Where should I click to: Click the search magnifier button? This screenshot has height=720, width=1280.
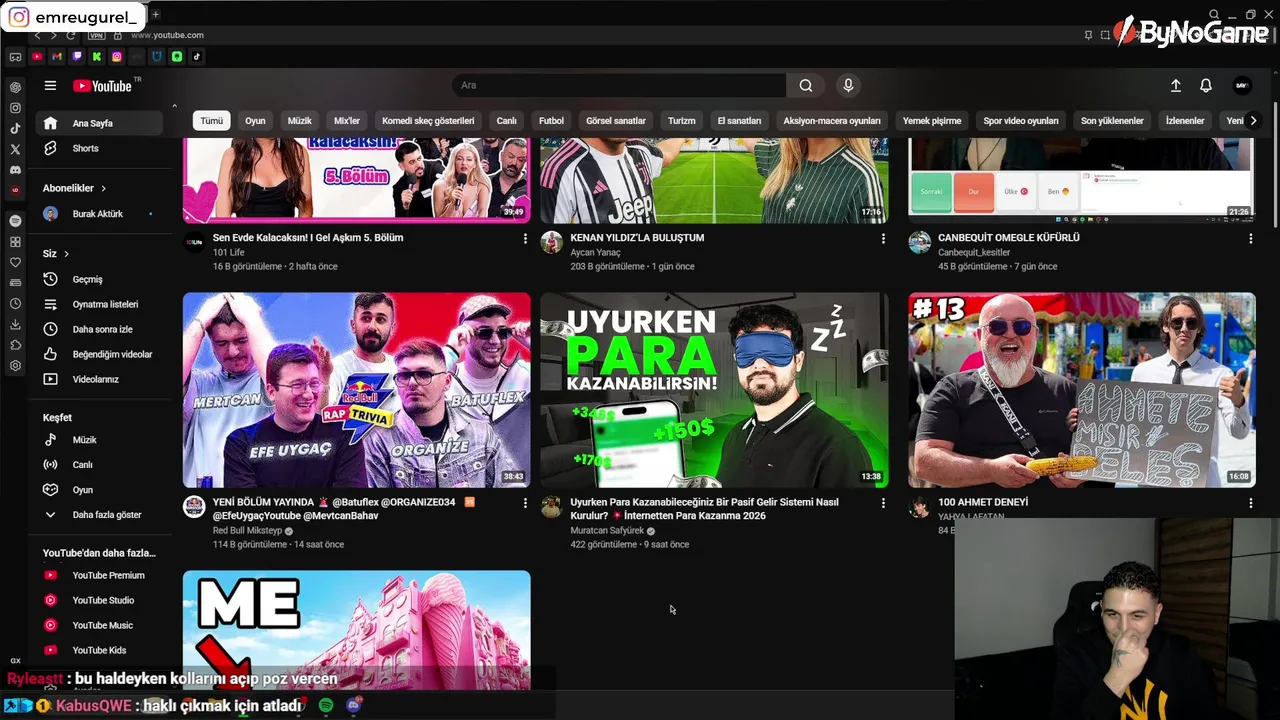click(x=806, y=85)
